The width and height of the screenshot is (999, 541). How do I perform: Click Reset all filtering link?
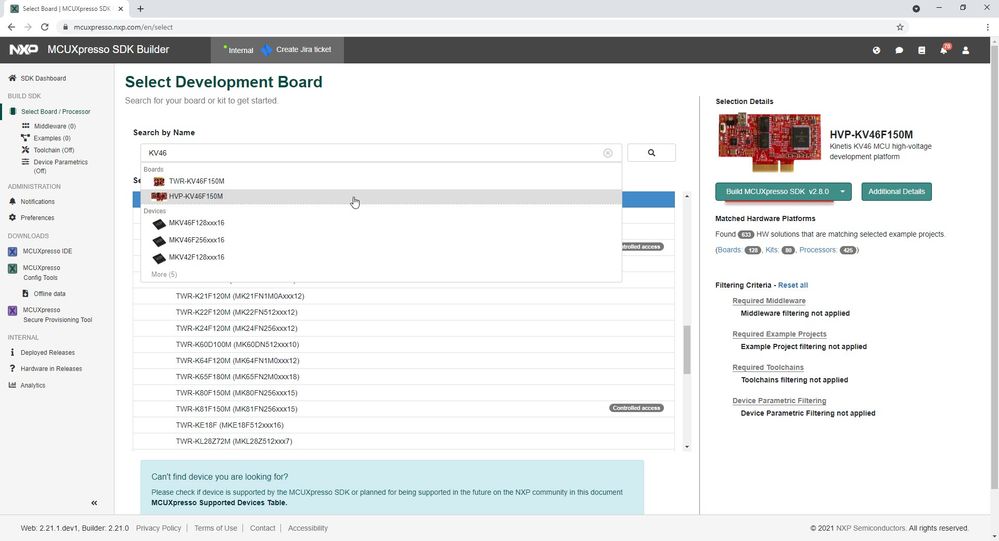coord(793,285)
